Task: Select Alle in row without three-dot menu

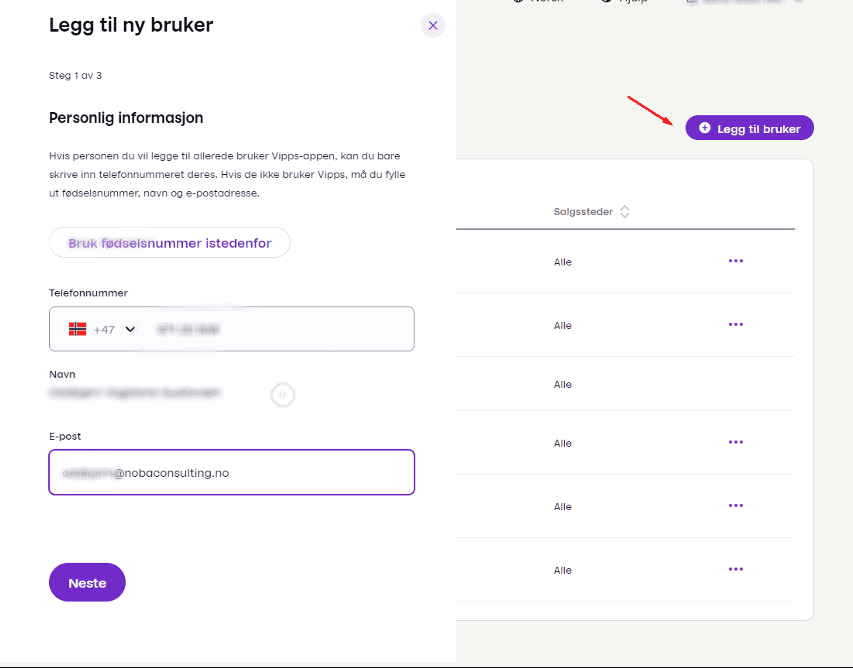Action: click(563, 385)
